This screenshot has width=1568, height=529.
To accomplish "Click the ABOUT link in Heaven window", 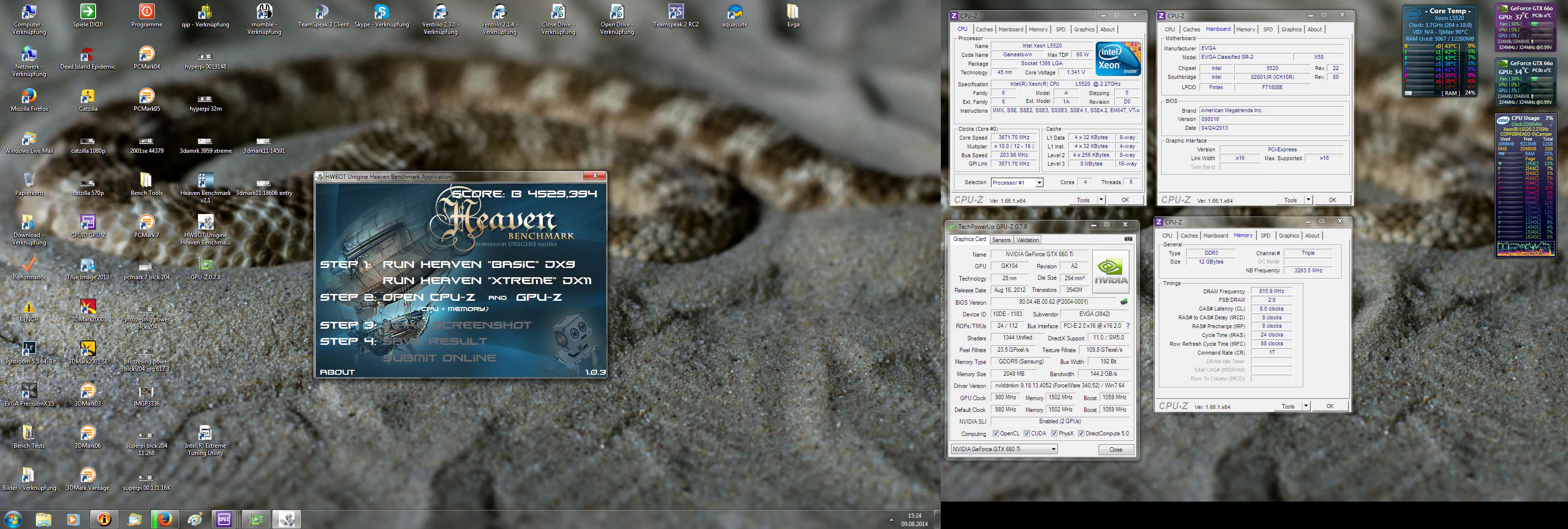I will (337, 372).
